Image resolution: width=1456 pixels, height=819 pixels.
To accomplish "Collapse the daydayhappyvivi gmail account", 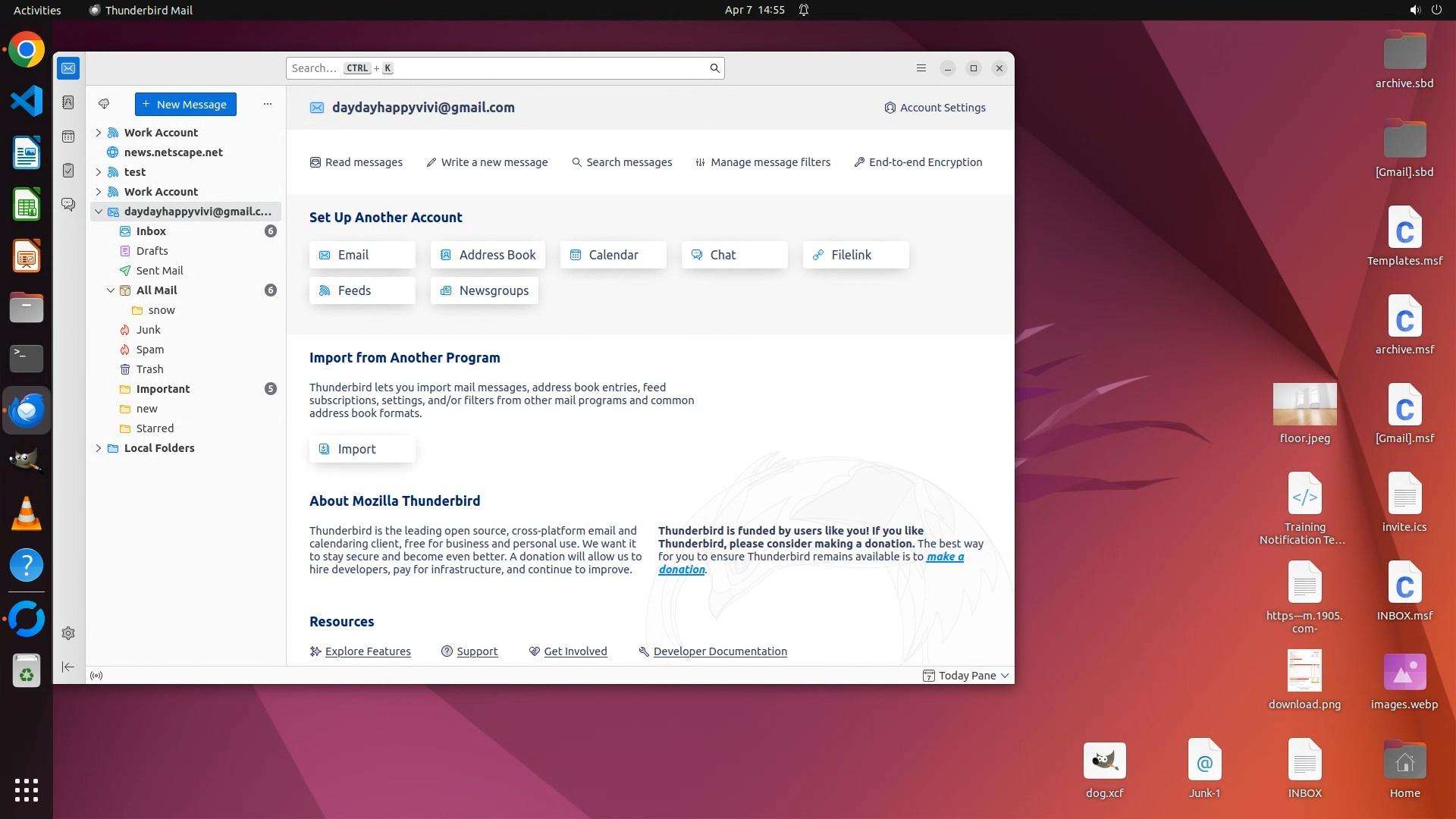I will pyautogui.click(x=99, y=212).
